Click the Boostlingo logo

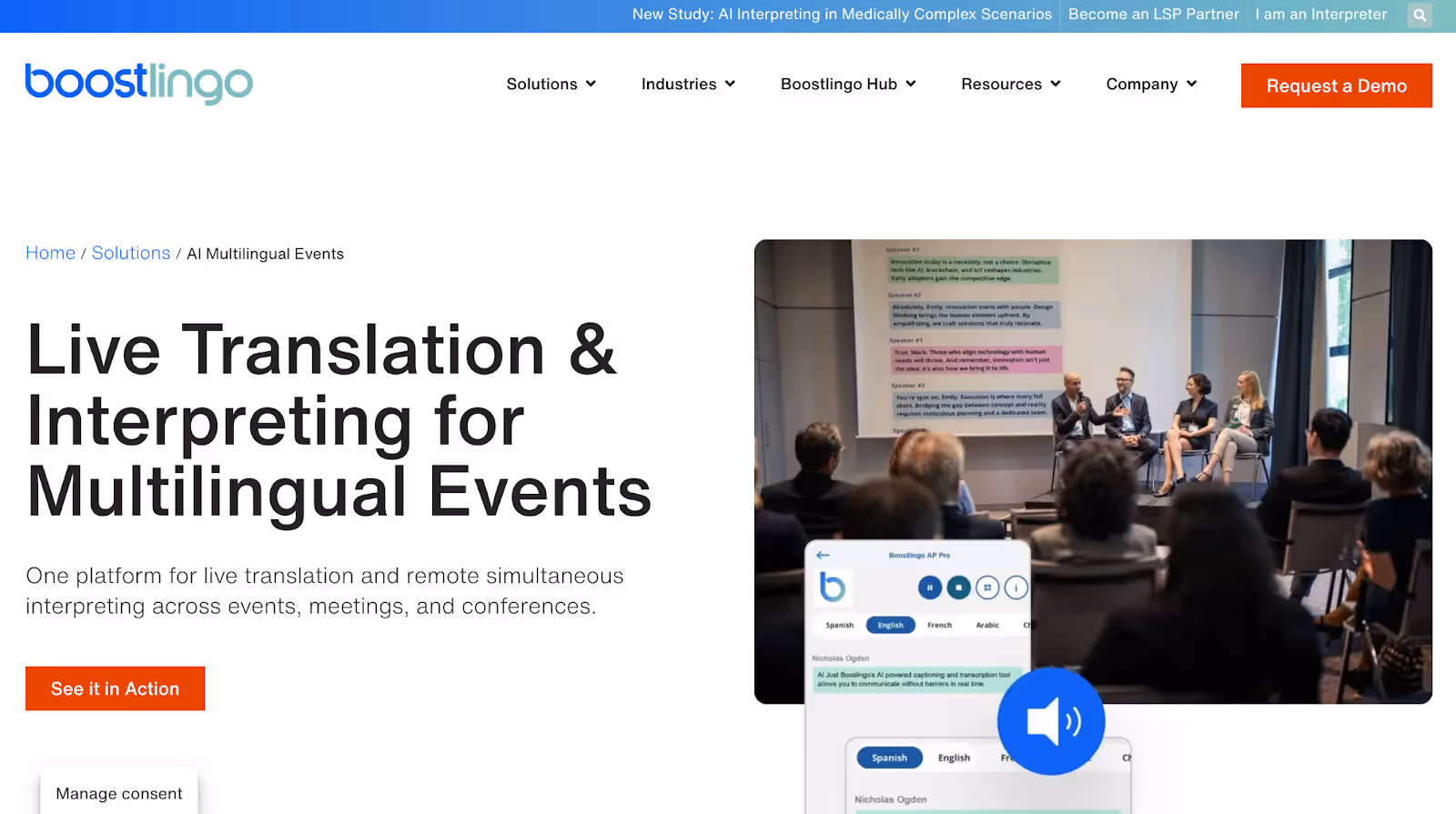tap(139, 84)
